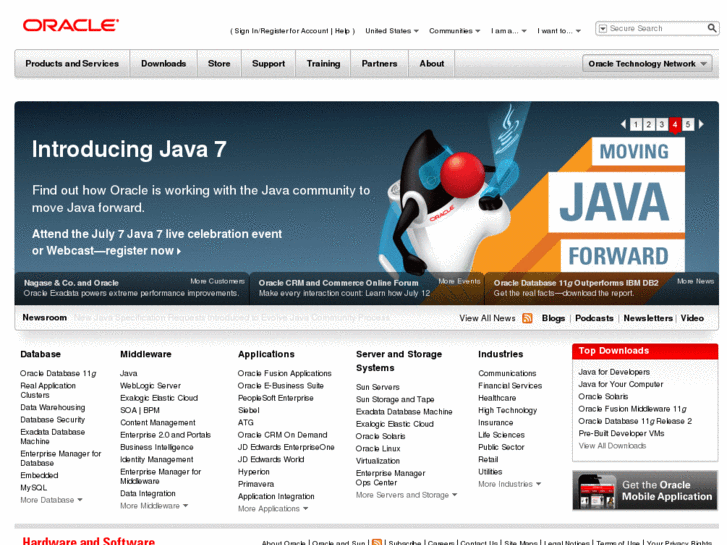Open the Video link

[692, 318]
